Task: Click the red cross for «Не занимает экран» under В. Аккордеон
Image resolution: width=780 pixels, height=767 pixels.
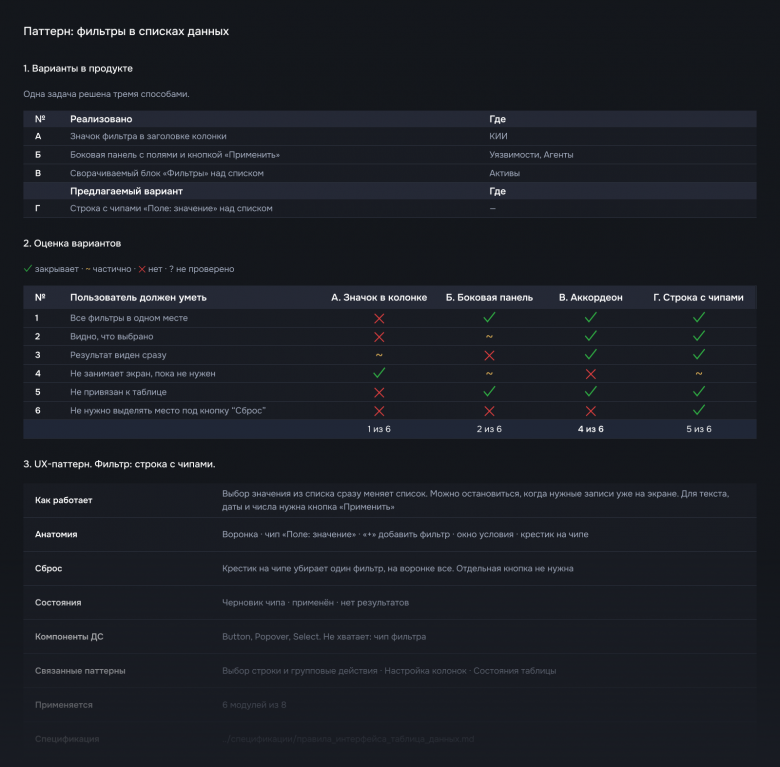Action: click(590, 374)
